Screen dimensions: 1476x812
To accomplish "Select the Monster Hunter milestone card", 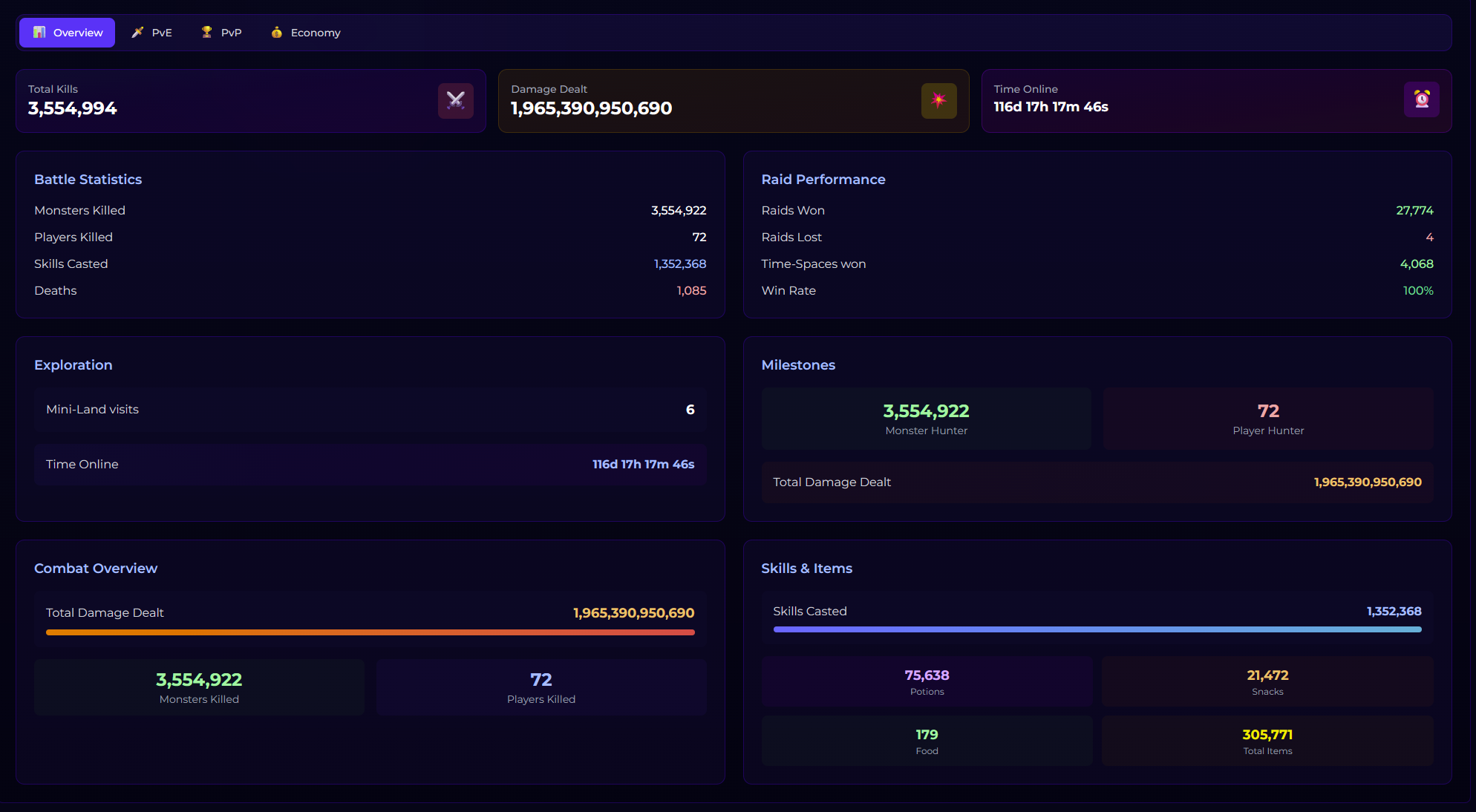I will [926, 419].
